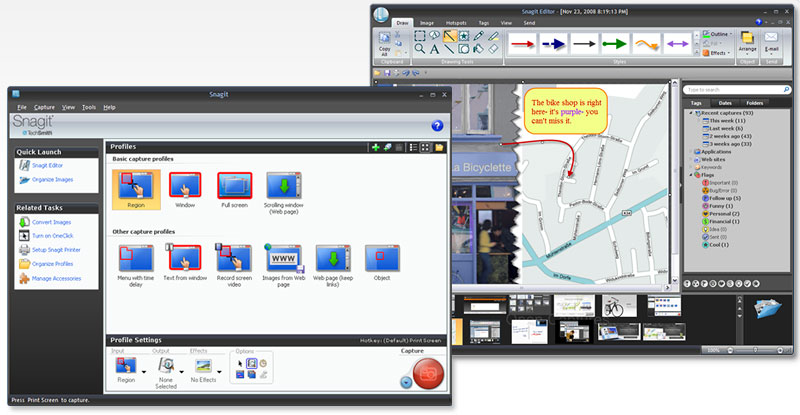The width and height of the screenshot is (800, 415).
Task: Toggle preview in editor option
Action: click(252, 363)
